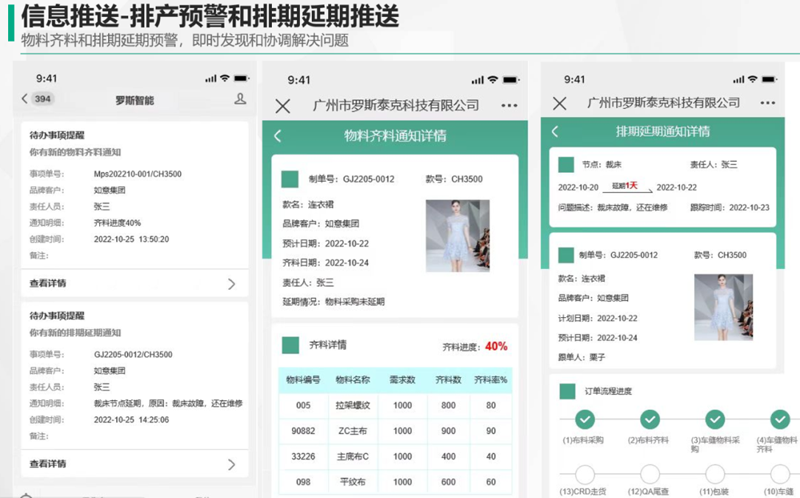Open the three-dot menu on the 物料齐料通知详情 screen
This screenshot has width=800, height=498.
510,105
